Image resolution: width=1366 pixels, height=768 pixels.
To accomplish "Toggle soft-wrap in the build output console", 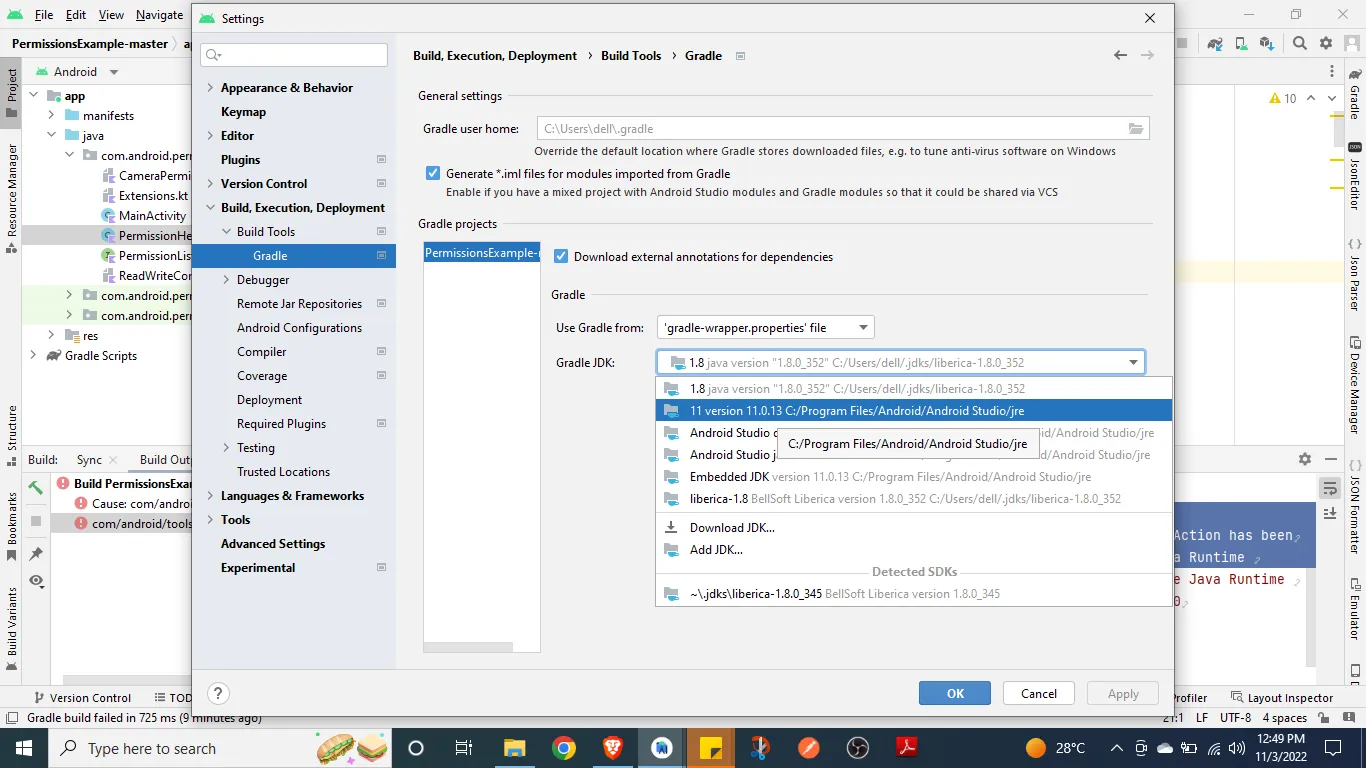I will [x=1330, y=488].
